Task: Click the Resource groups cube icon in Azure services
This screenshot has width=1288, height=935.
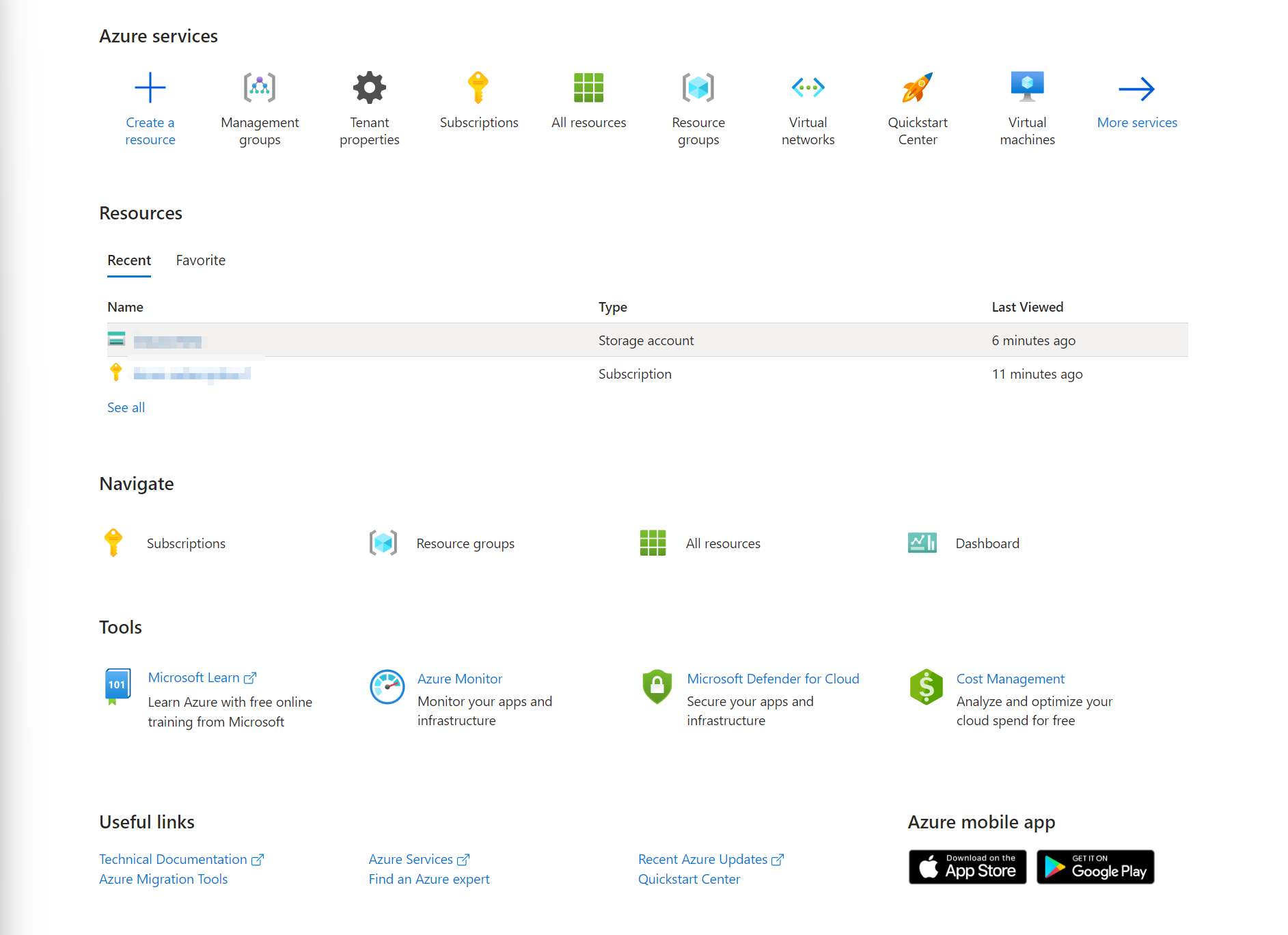Action: (698, 88)
